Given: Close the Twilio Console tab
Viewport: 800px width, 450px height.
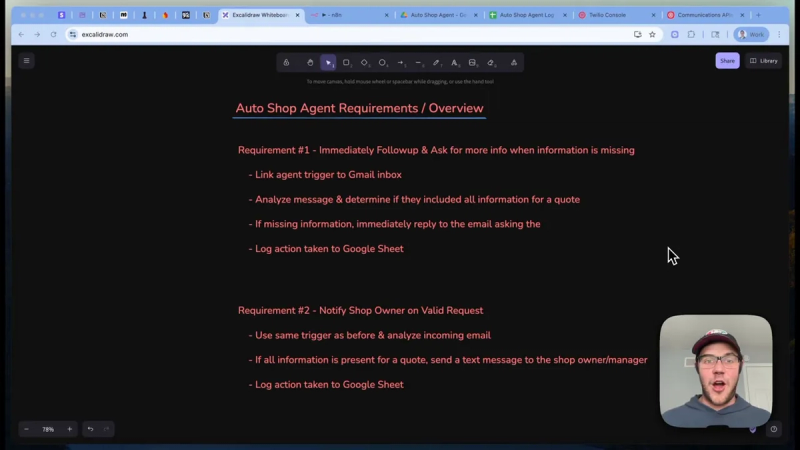Looking at the screenshot, I should point(653,15).
